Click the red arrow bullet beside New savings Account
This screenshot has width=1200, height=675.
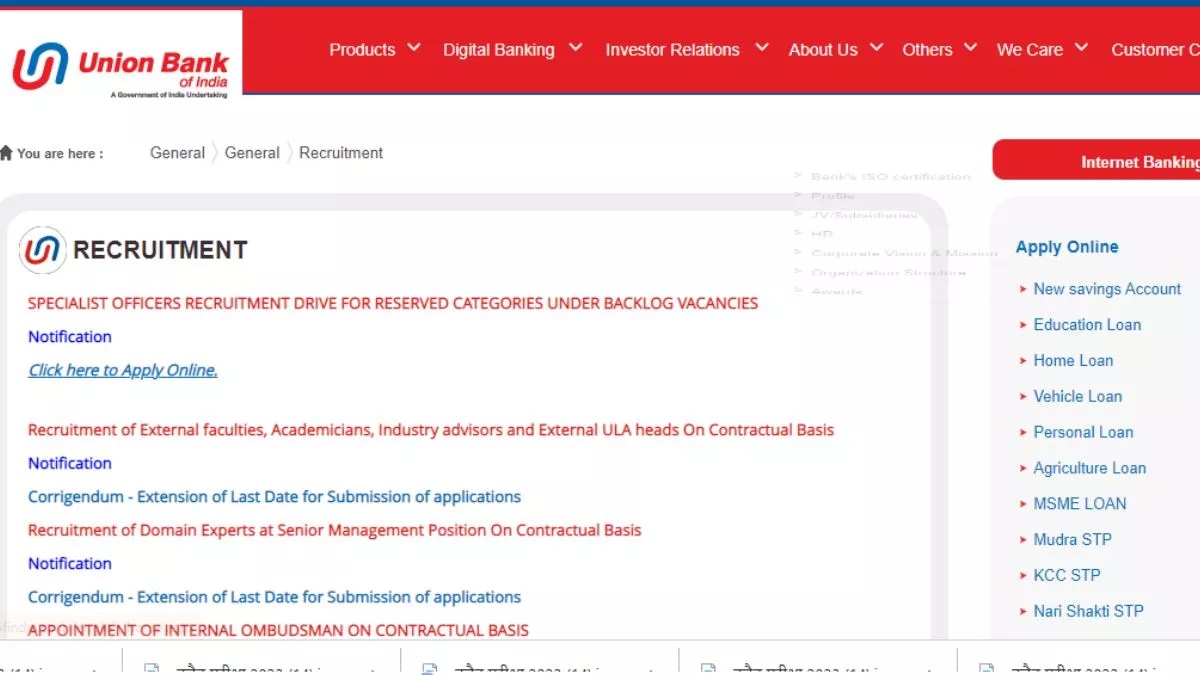[x=1023, y=289]
